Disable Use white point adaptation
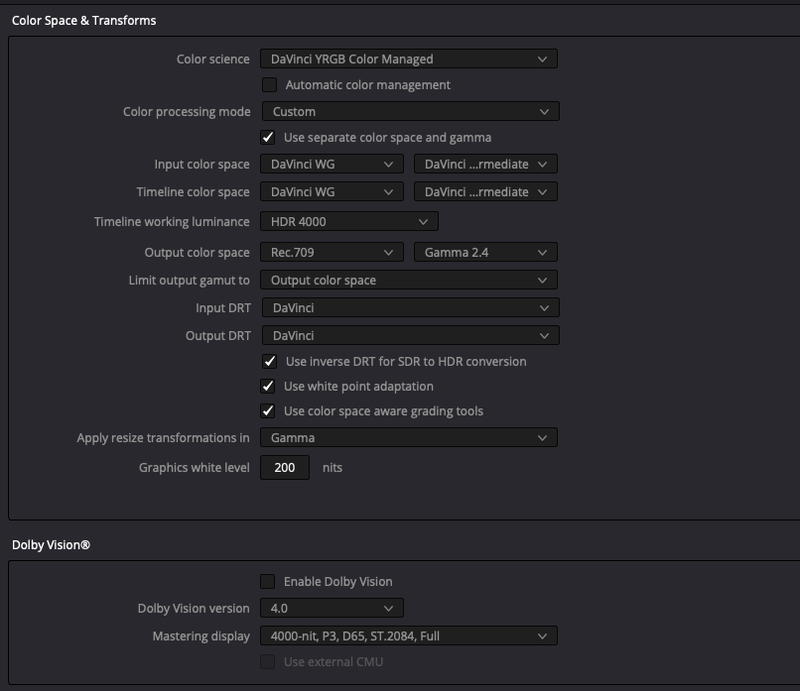 pyautogui.click(x=268, y=386)
